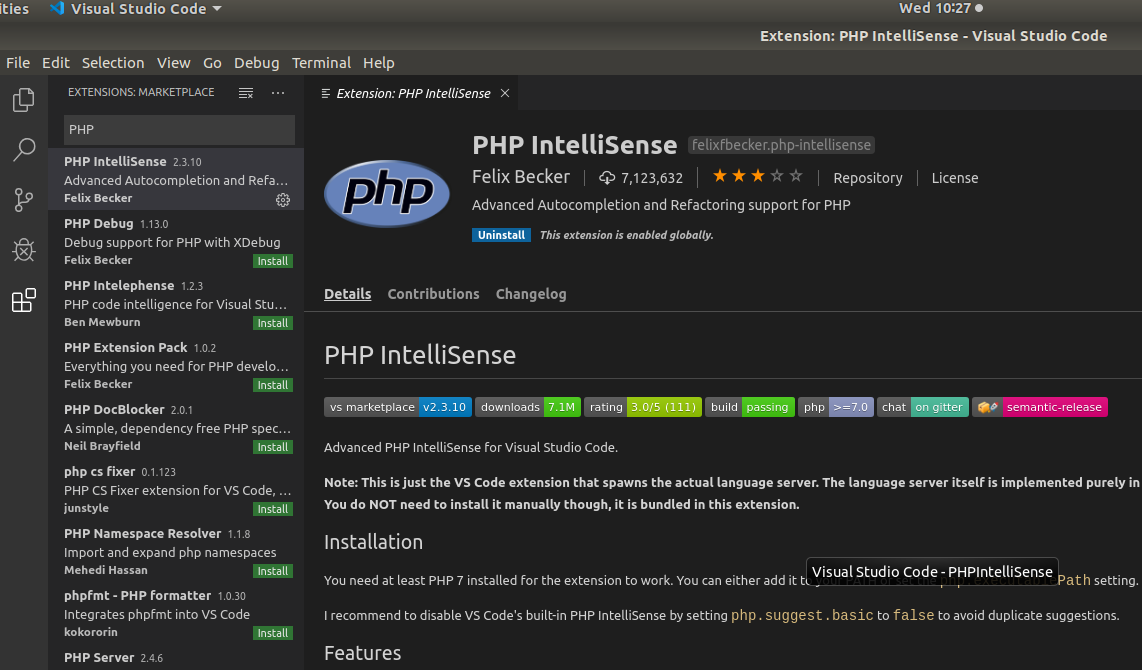Viewport: 1142px width, 670px height.
Task: Open the Debug view in activity bar
Action: click(23, 250)
